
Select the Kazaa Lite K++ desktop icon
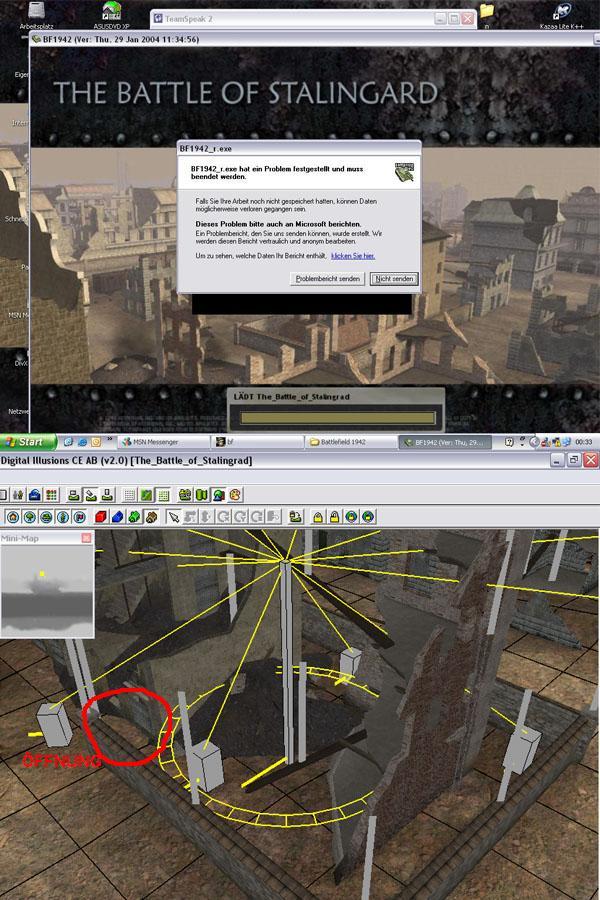click(x=561, y=15)
